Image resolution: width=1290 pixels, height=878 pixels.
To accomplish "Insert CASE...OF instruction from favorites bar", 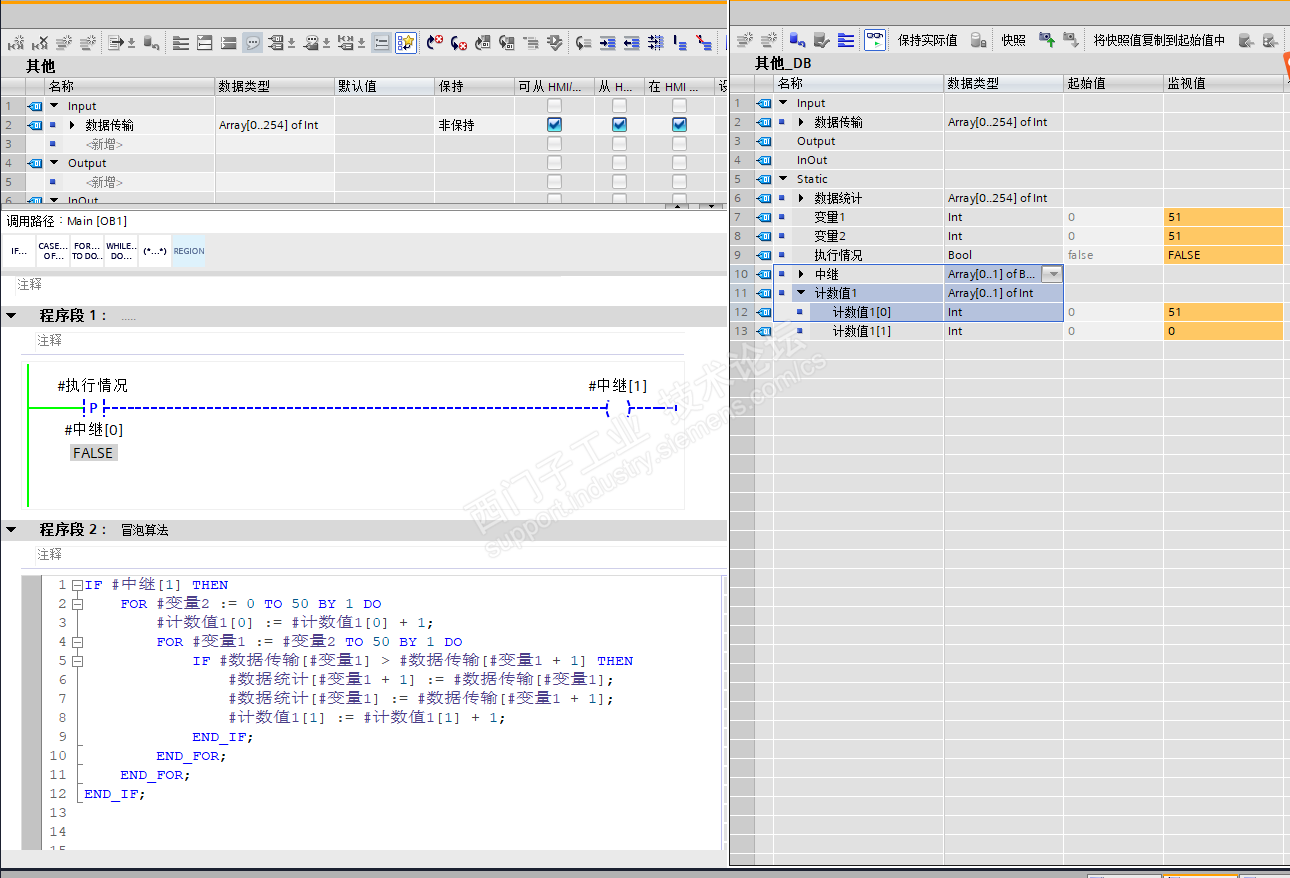I will tap(53, 251).
